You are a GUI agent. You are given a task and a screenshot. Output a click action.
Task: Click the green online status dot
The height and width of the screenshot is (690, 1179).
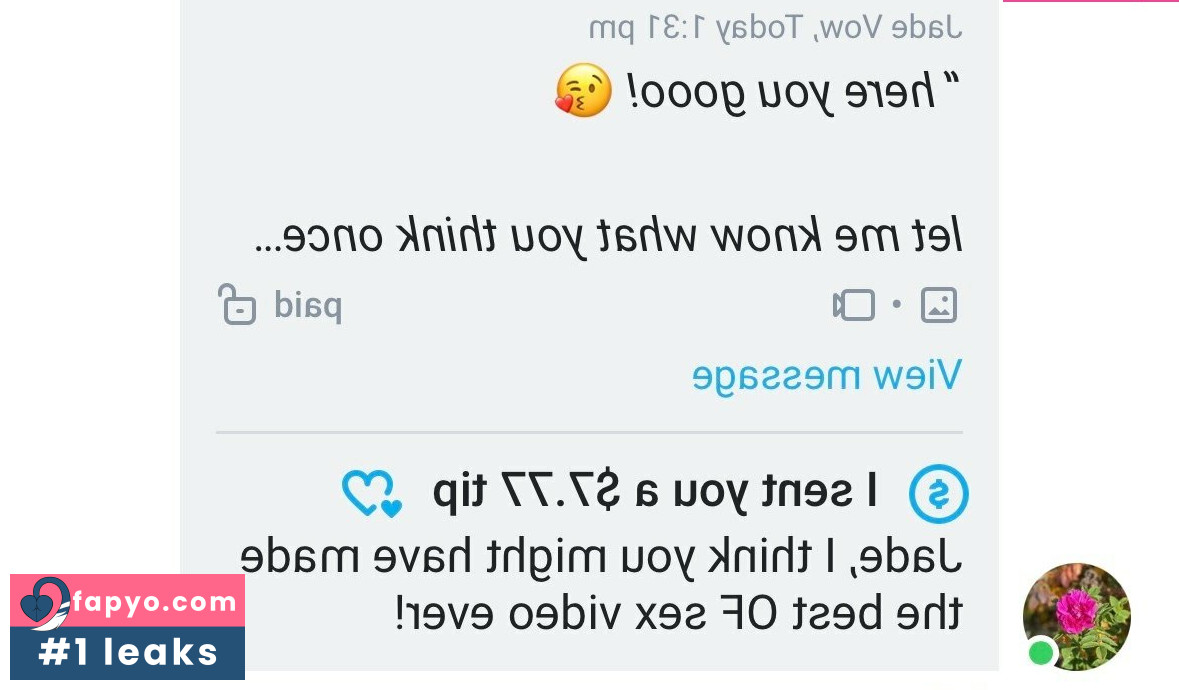point(1041,652)
